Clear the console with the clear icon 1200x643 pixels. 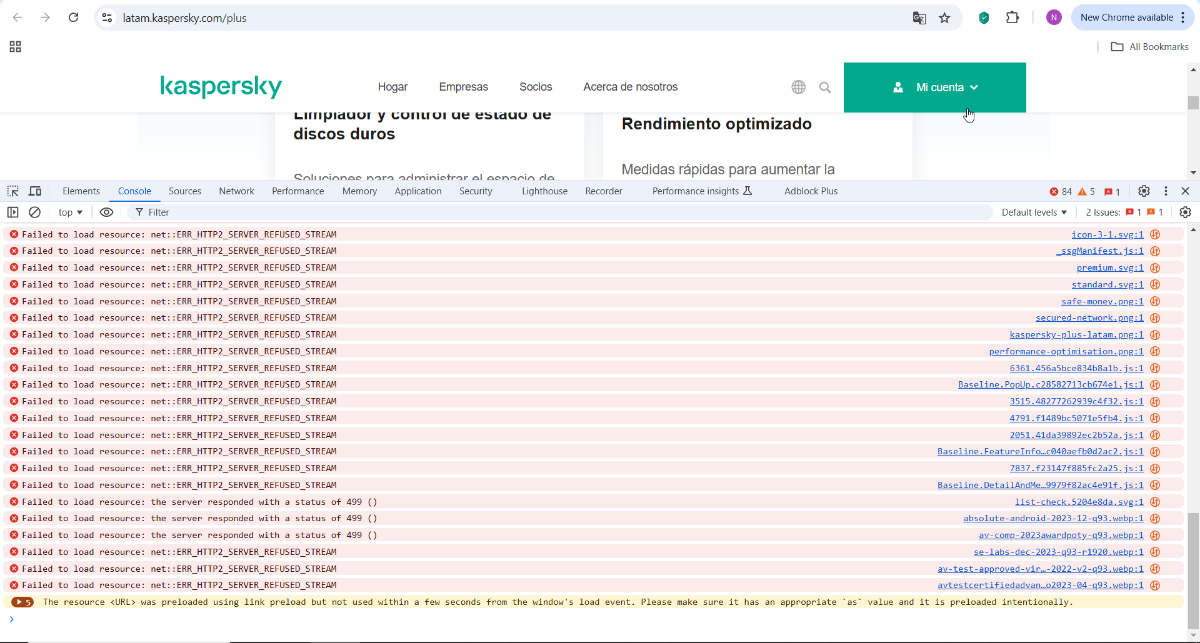point(35,212)
